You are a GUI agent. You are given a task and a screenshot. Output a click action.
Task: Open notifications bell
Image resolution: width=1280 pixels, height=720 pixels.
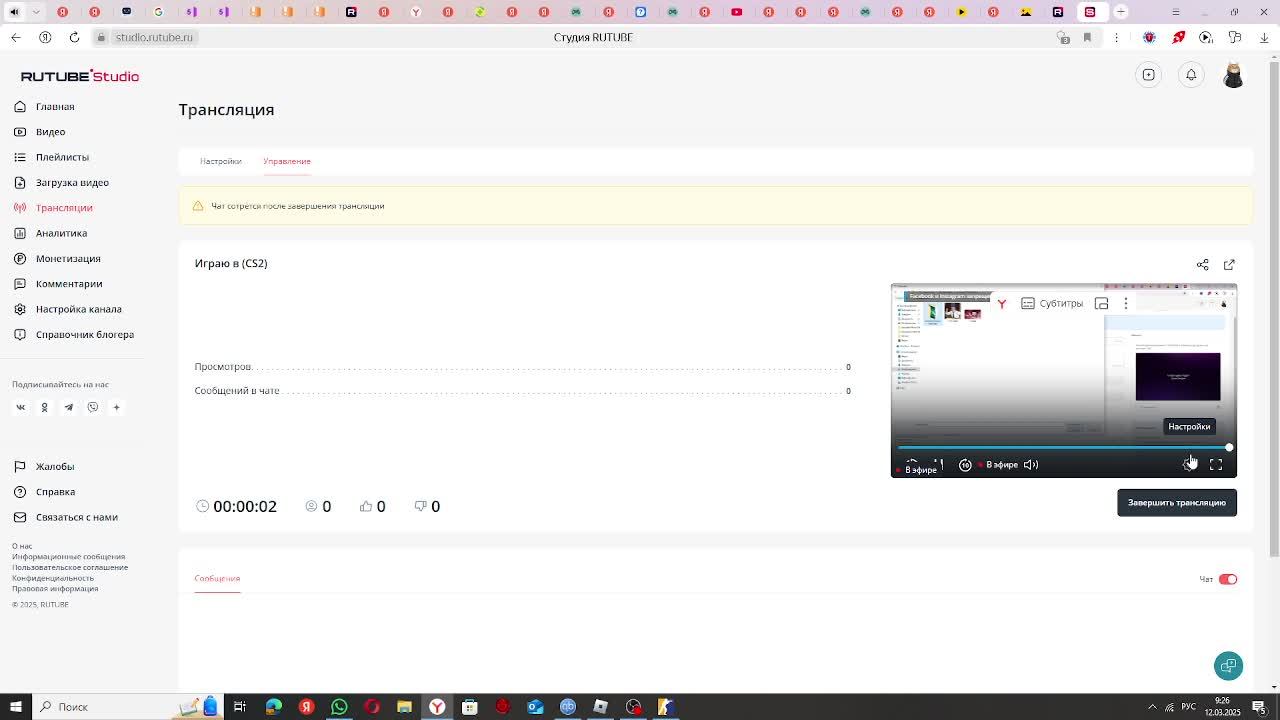coord(1191,75)
